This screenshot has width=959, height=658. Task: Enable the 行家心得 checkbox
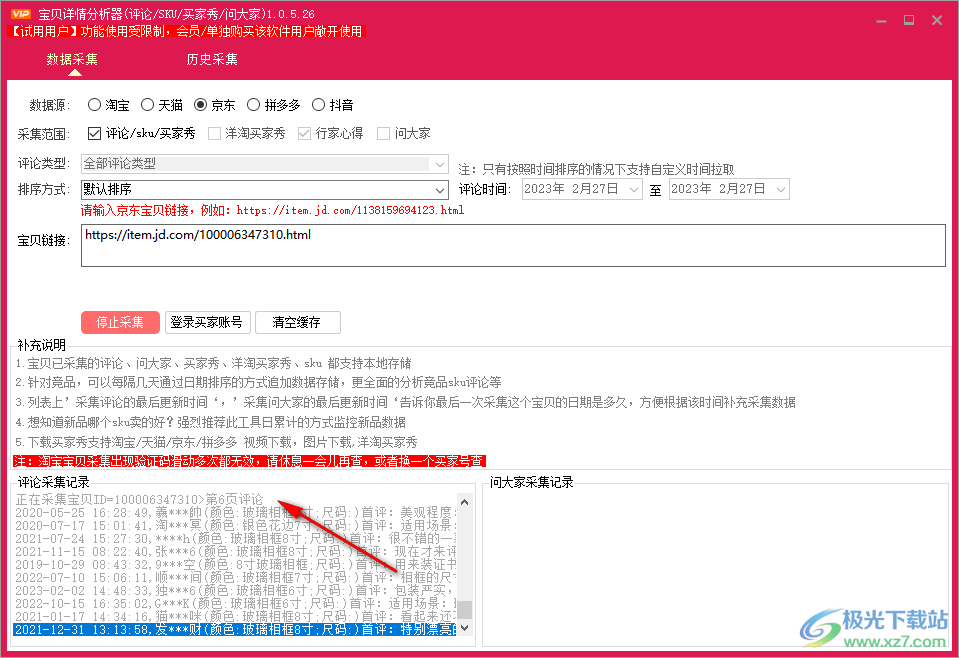[x=303, y=132]
